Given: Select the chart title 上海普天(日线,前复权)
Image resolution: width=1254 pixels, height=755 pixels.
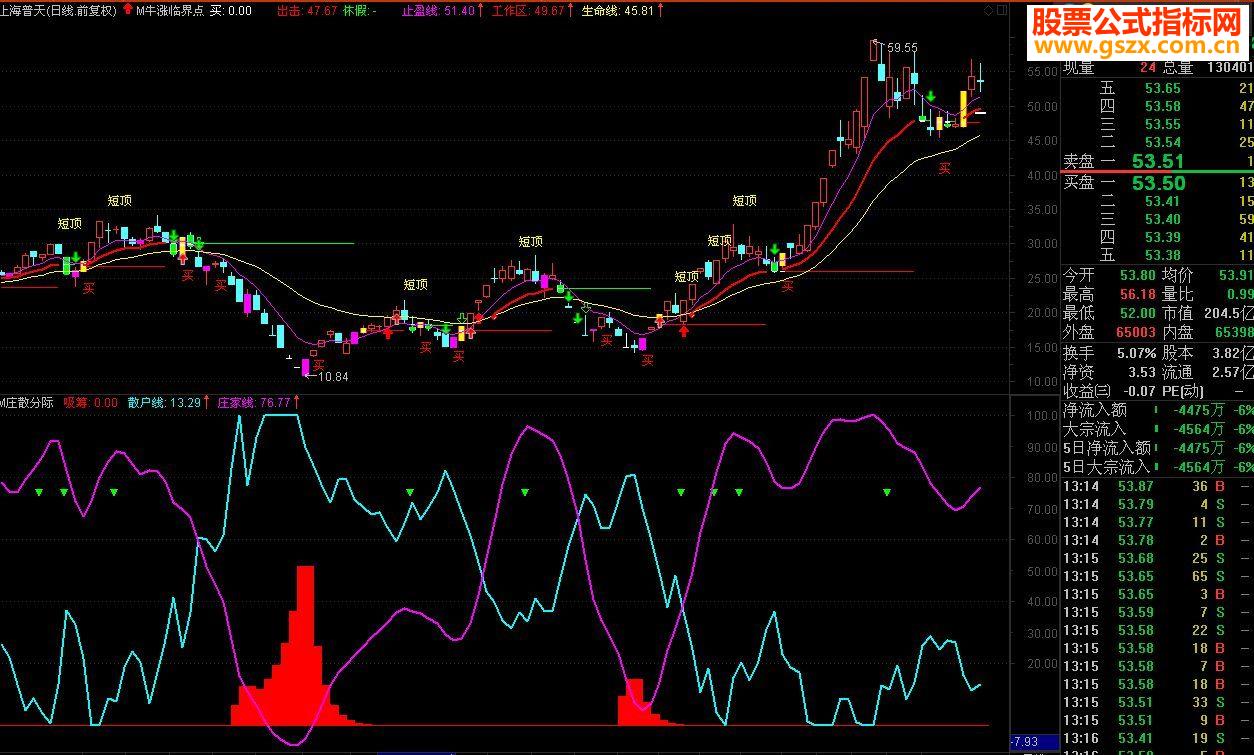Looking at the screenshot, I should [59, 10].
